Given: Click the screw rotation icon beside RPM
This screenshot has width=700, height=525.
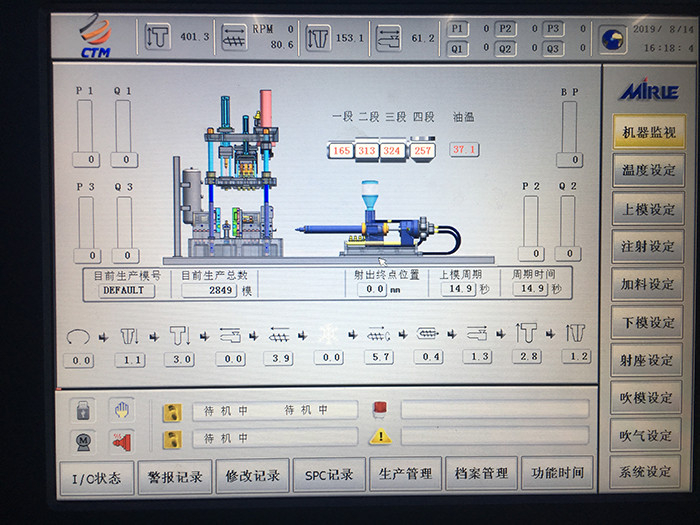Looking at the screenshot, I should [234, 37].
